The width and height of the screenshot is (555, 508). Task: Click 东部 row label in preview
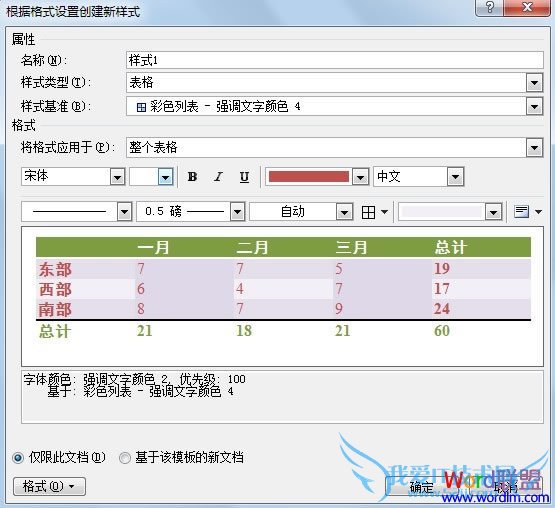55,269
